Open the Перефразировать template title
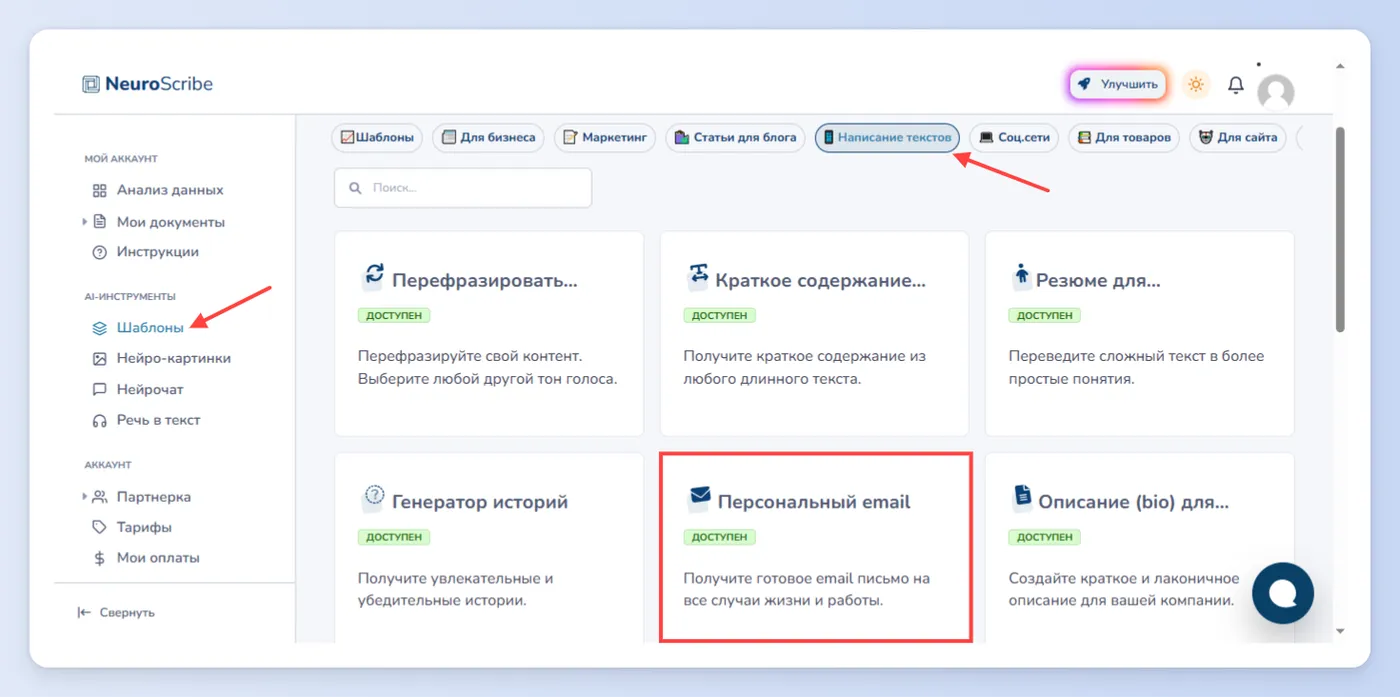This screenshot has height=697, width=1400. tap(485, 281)
